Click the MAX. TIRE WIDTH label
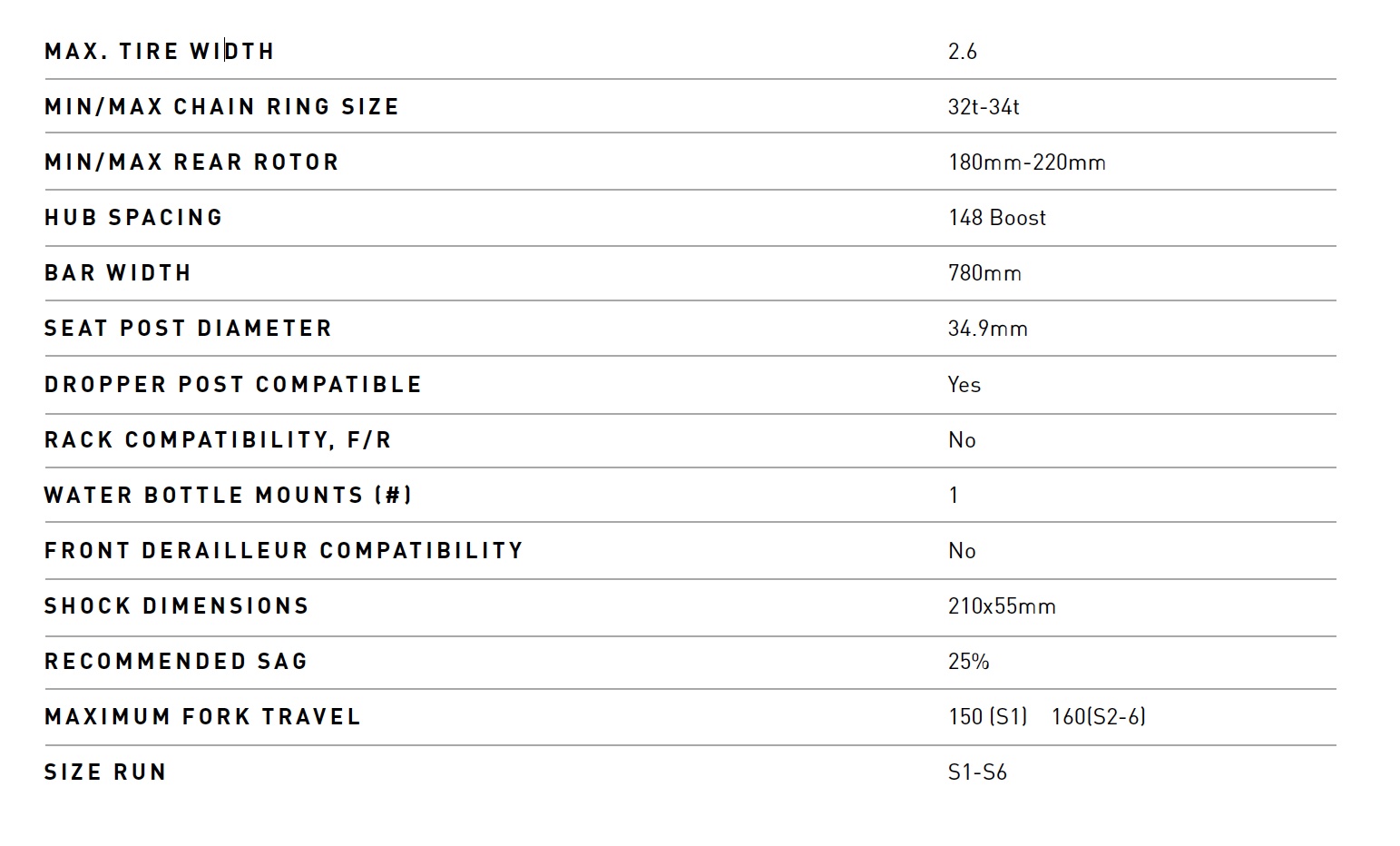The width and height of the screenshot is (1400, 846). (x=159, y=52)
